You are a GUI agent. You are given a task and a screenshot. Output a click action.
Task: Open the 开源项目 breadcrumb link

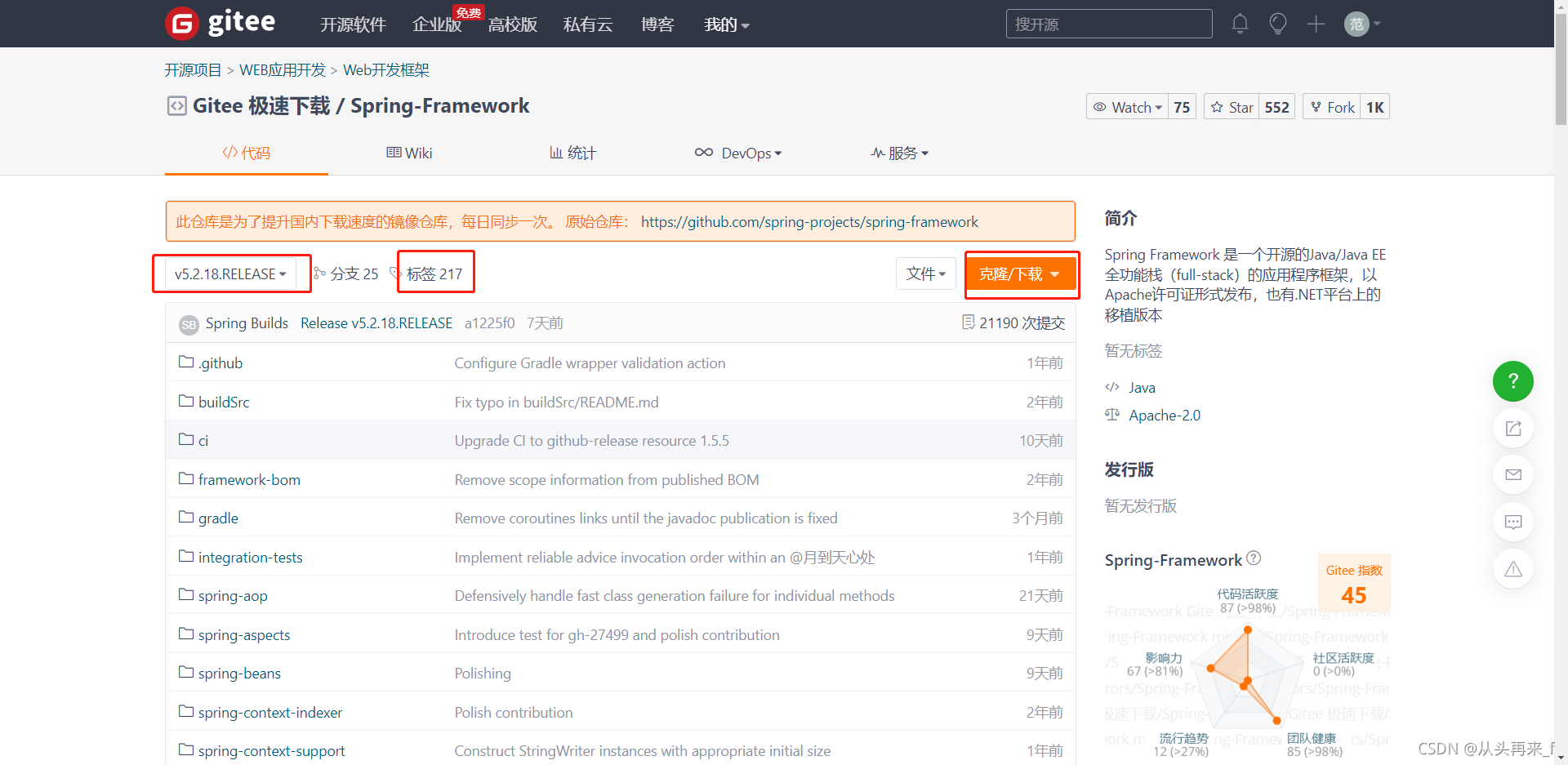point(193,70)
